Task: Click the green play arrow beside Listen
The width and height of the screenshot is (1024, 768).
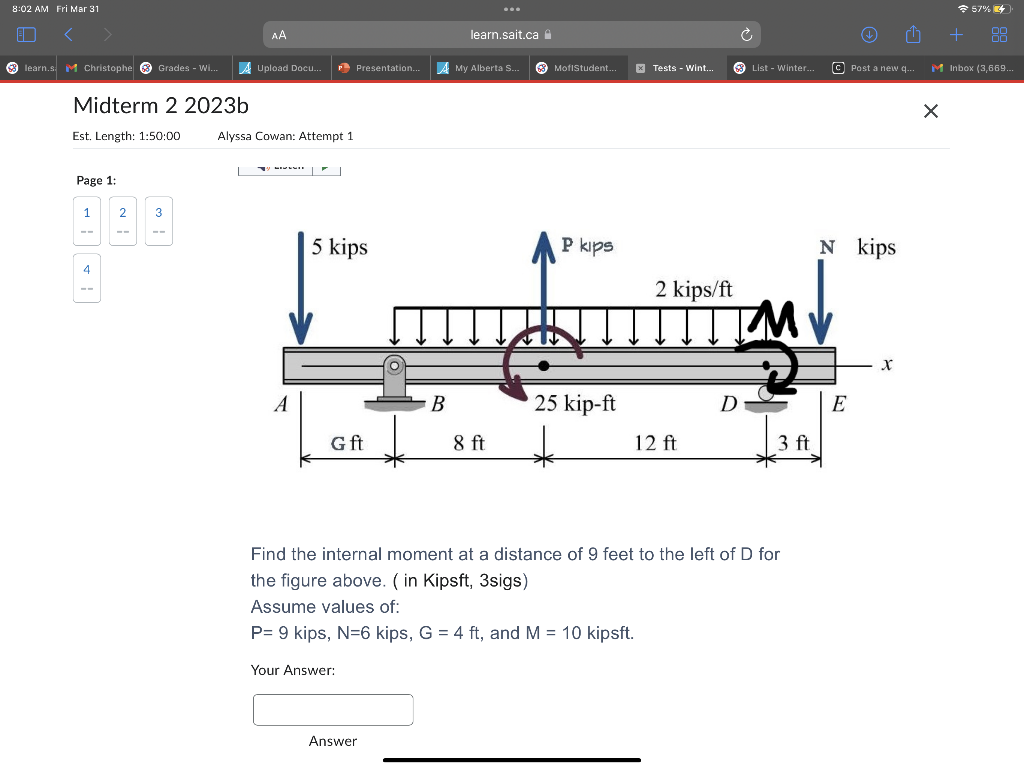Action: coord(327,169)
